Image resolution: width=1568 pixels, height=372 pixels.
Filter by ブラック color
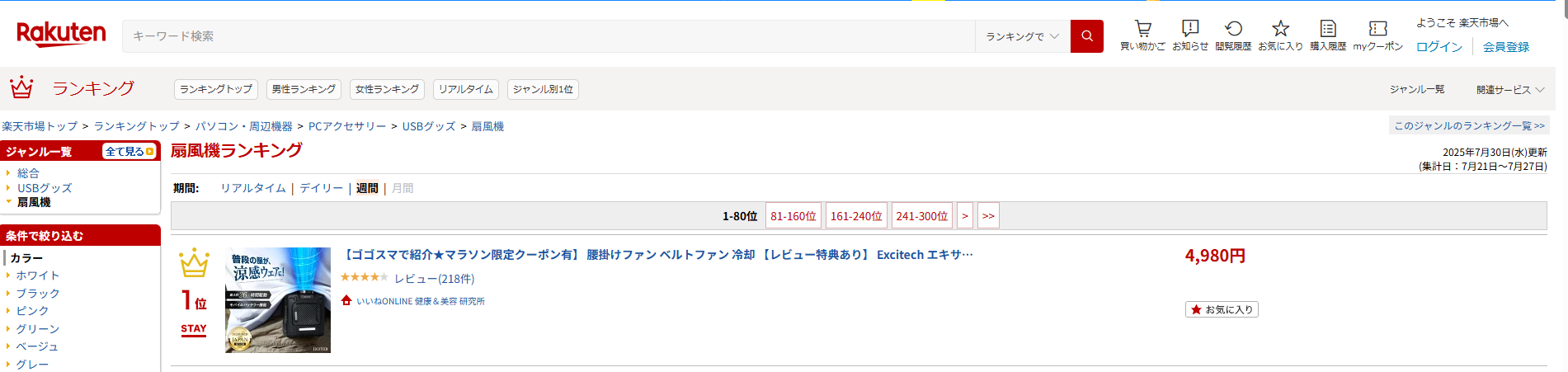38,293
